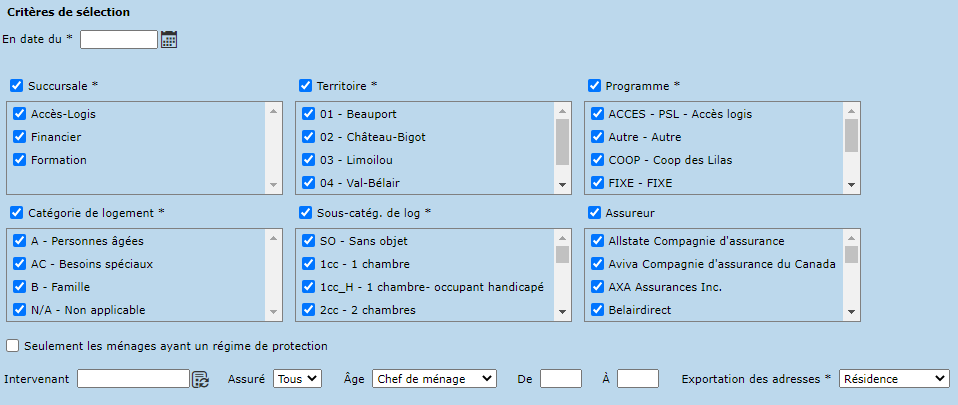The width and height of the screenshot is (958, 405).
Task: Click the Intervenant lookup icon
Action: pyautogui.click(x=200, y=379)
